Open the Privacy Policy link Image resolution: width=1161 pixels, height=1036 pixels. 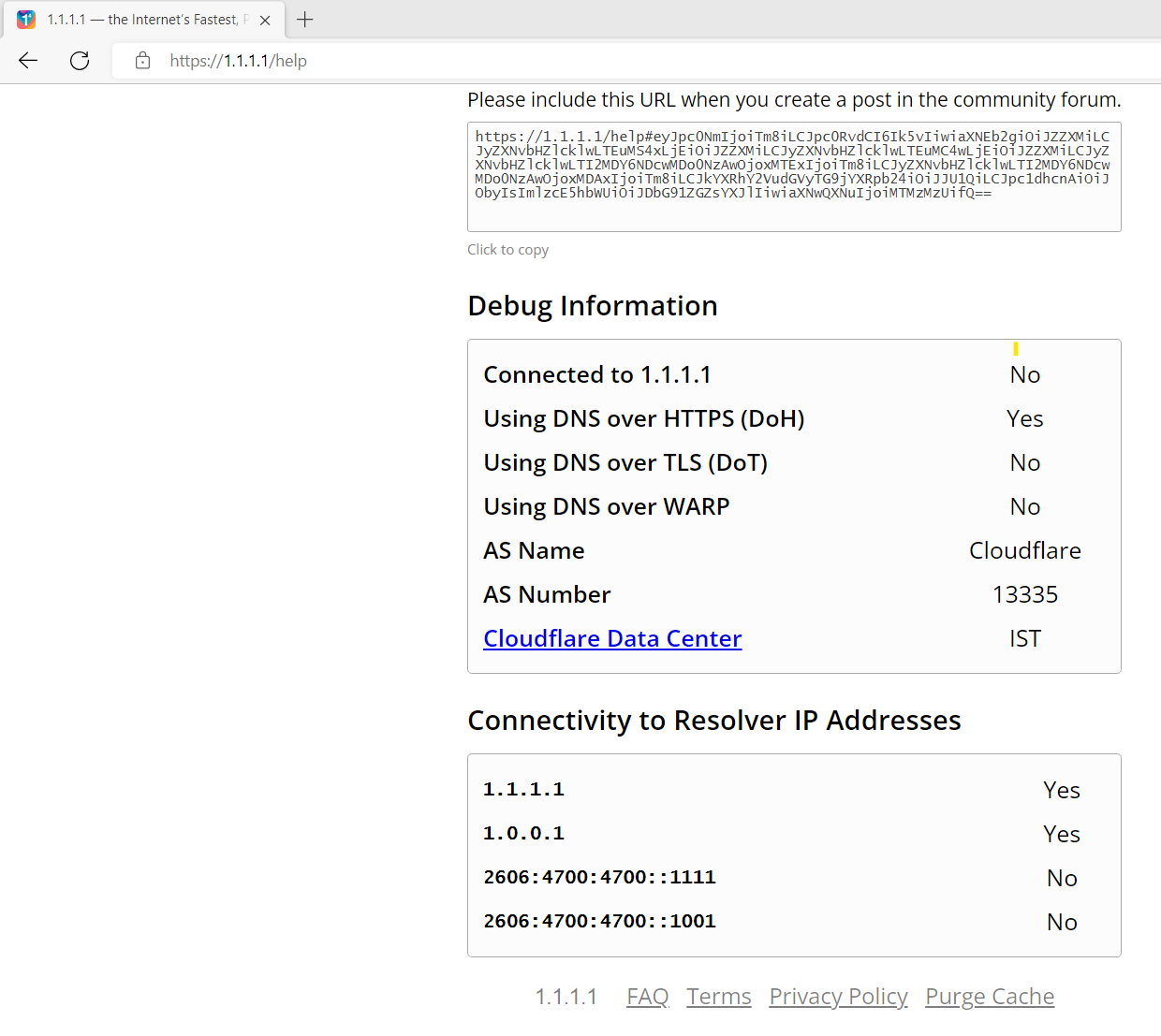839,997
